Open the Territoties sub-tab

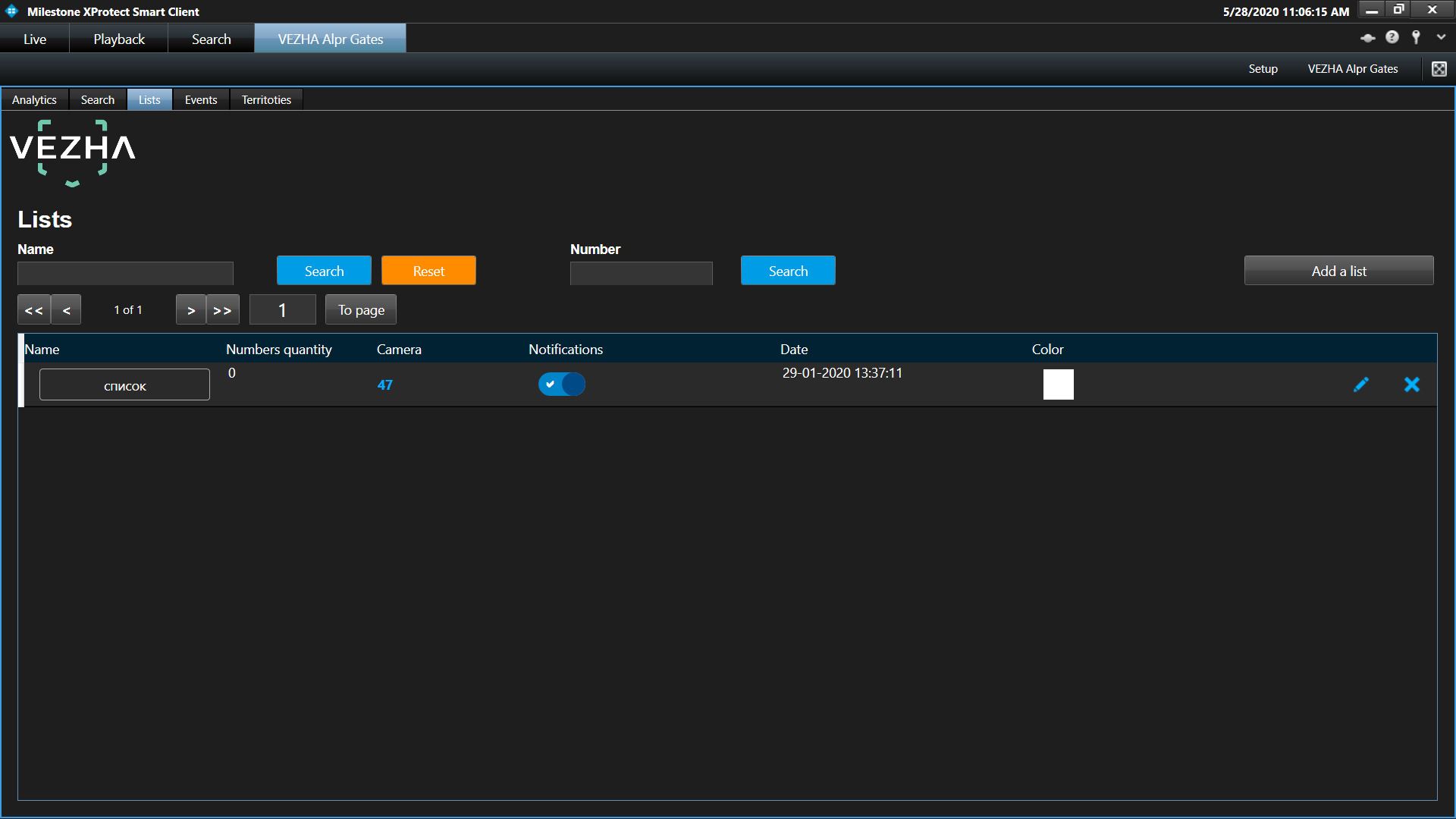[266, 99]
